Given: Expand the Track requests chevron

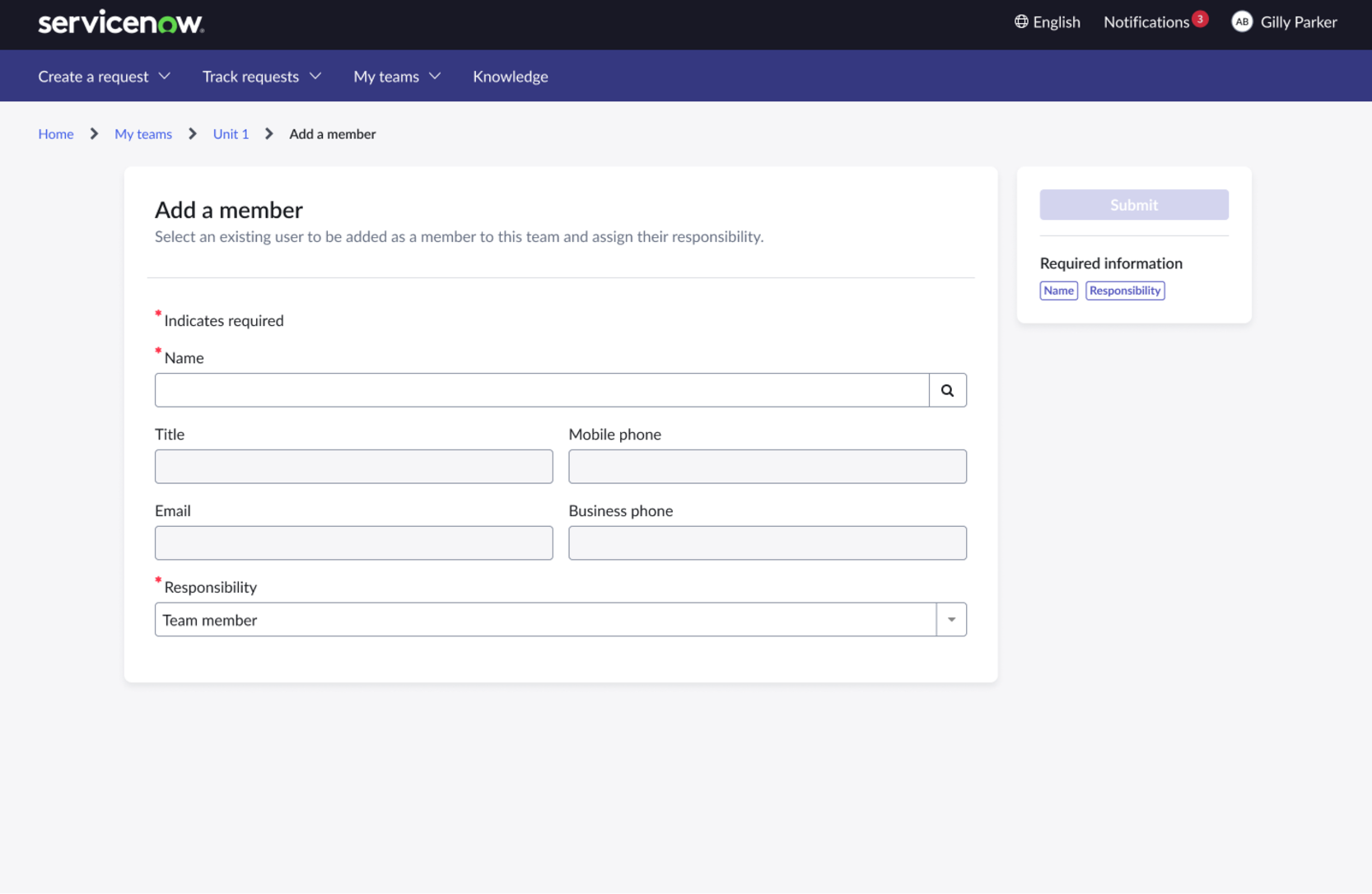Looking at the screenshot, I should pos(315,77).
